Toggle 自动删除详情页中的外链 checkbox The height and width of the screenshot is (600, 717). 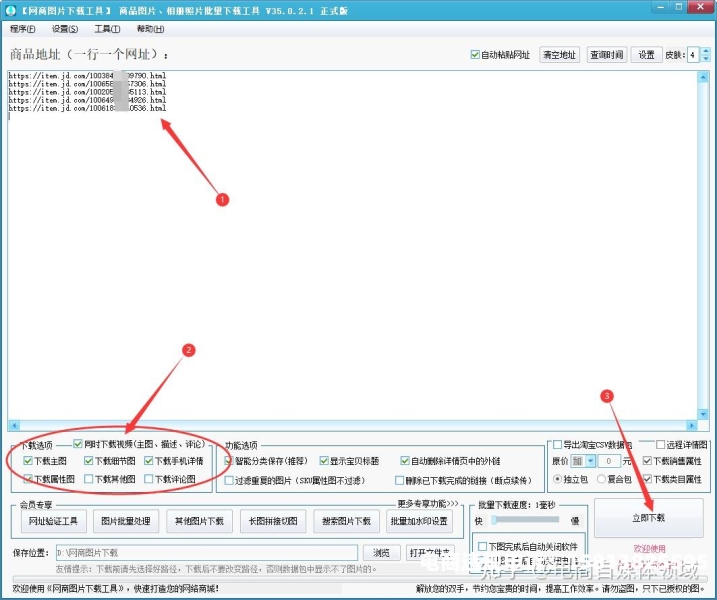tap(405, 461)
